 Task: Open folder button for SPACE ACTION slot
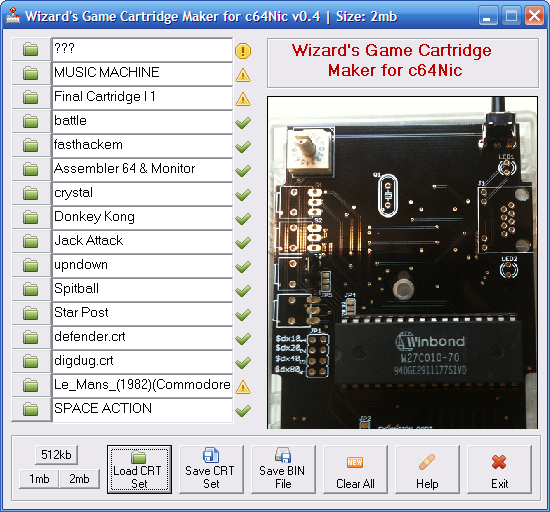31,410
